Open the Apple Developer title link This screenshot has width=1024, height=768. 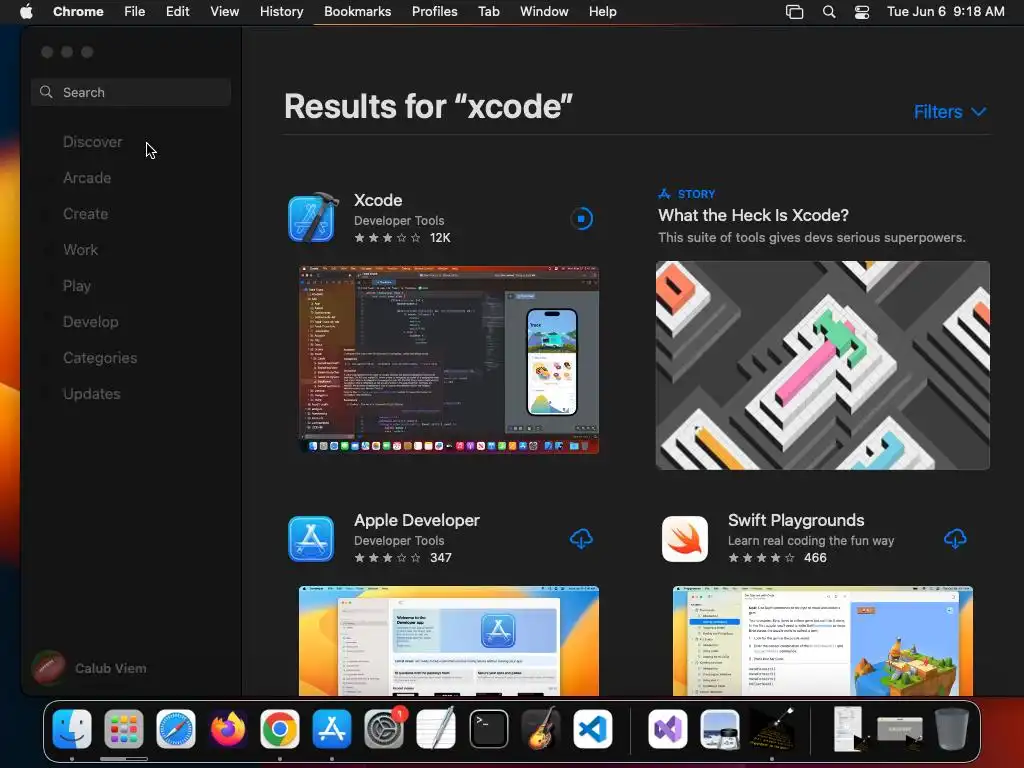coord(417,520)
